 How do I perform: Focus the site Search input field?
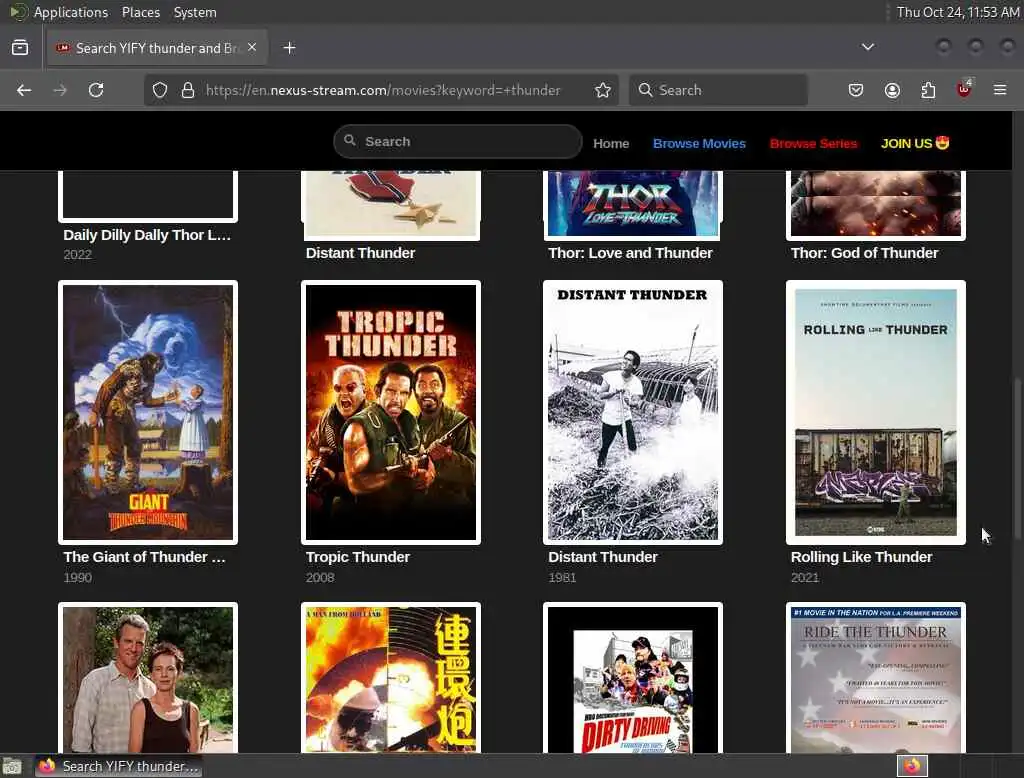tap(457, 141)
